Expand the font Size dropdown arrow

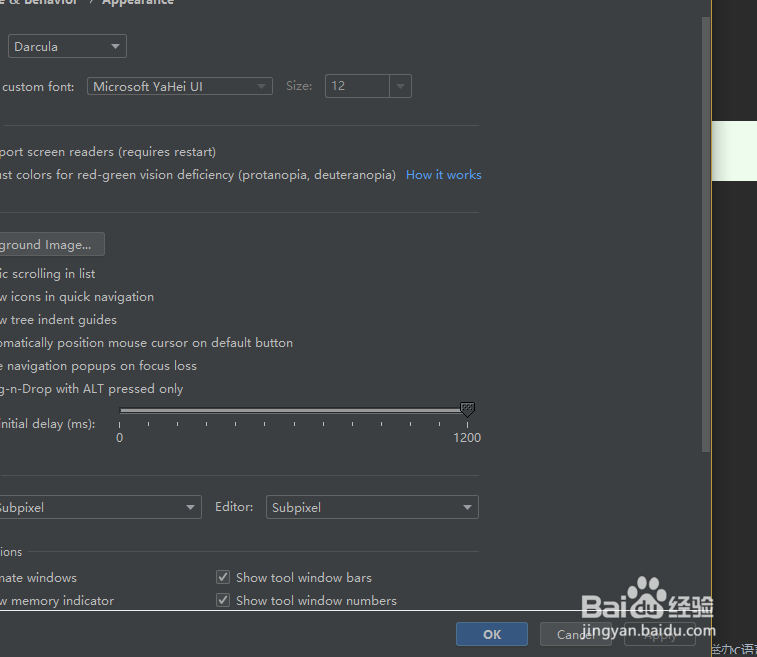[400, 86]
